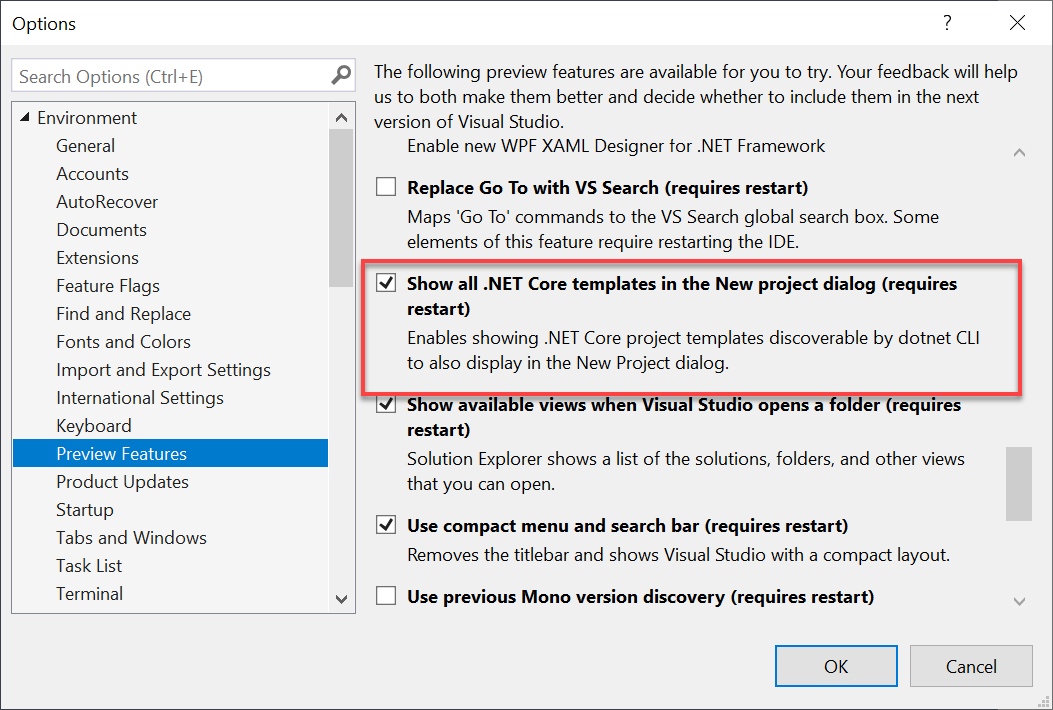
Task: Open Fonts and Colors settings
Action: click(124, 342)
